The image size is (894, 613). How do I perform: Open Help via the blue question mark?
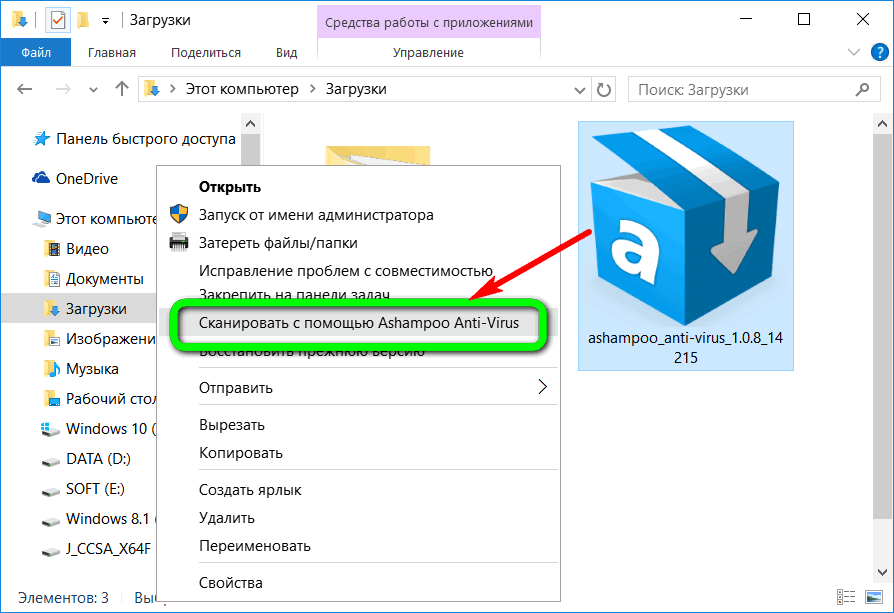point(880,52)
